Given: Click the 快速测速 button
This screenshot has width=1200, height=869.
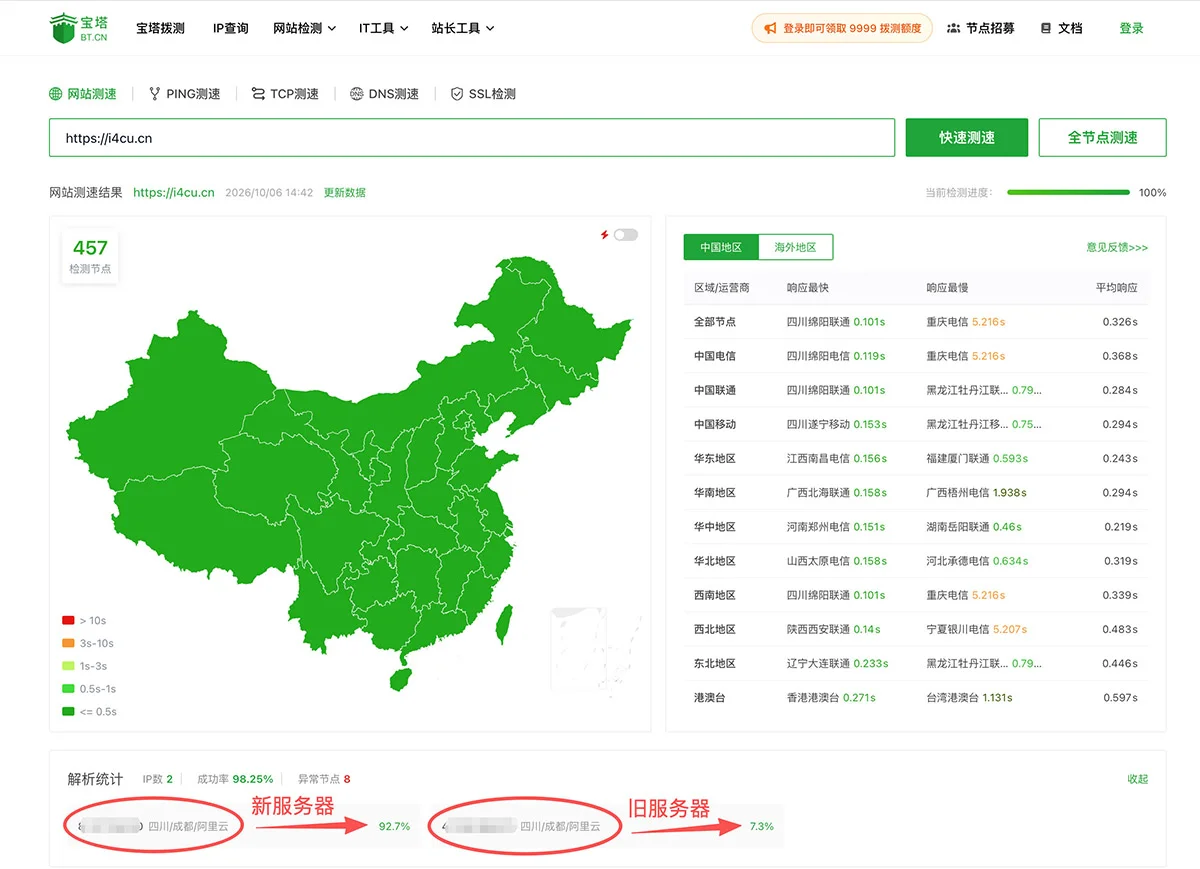Looking at the screenshot, I should tap(967, 138).
